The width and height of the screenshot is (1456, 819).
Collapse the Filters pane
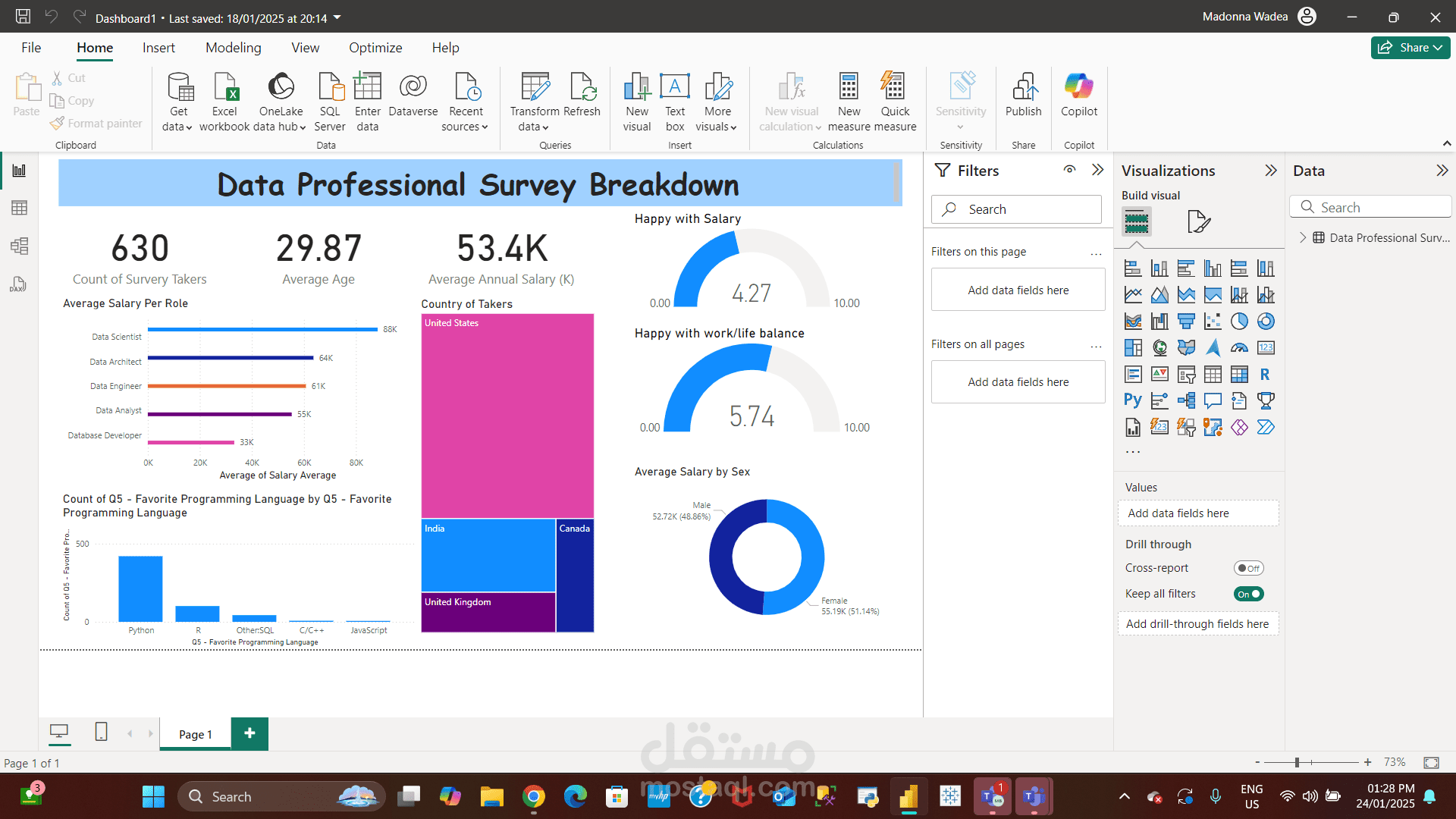point(1097,170)
